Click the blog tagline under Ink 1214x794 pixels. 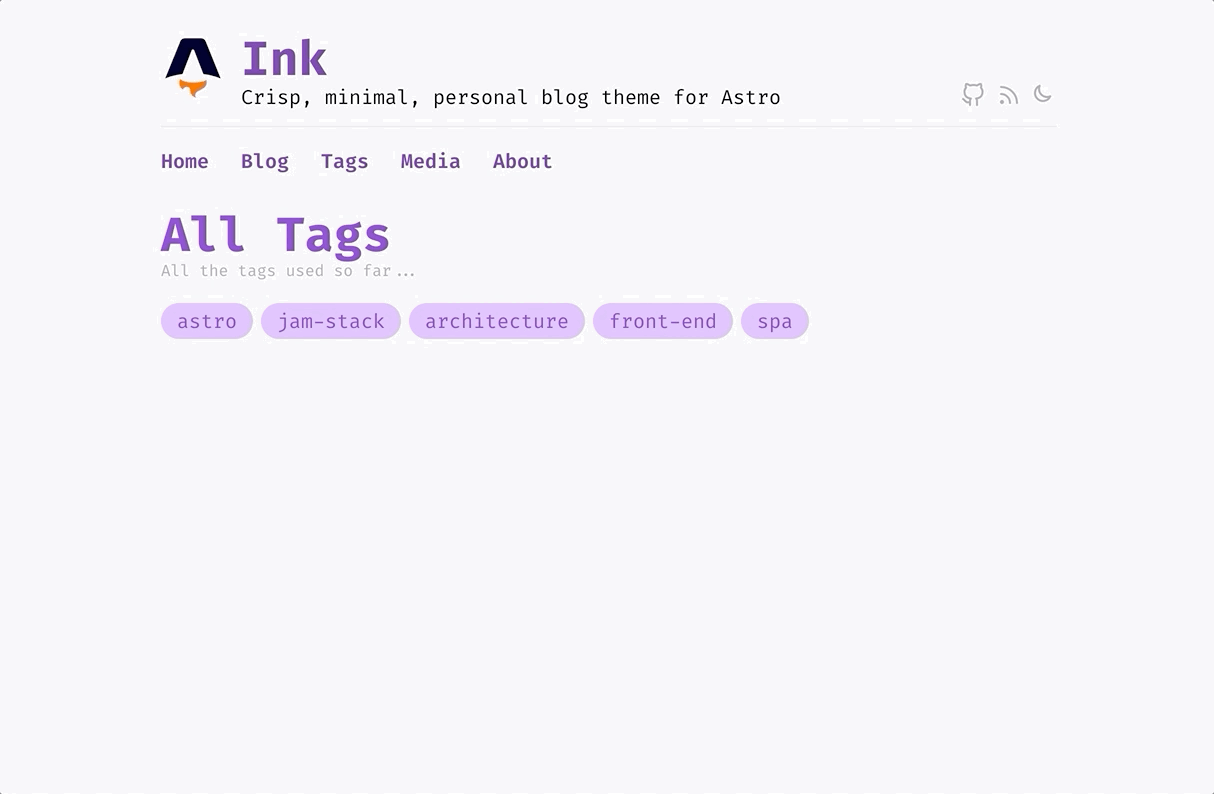click(511, 98)
